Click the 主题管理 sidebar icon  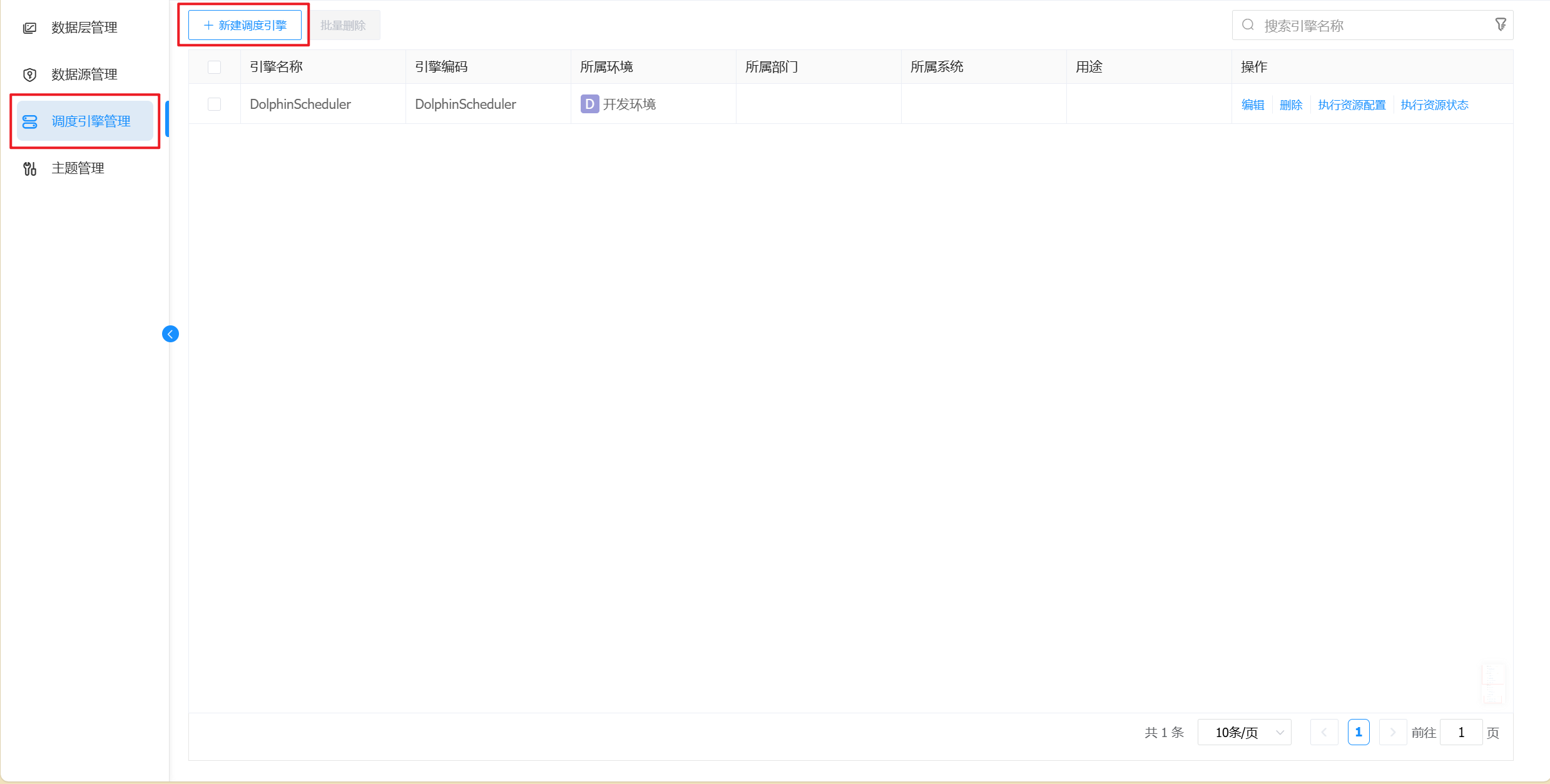(x=29, y=168)
